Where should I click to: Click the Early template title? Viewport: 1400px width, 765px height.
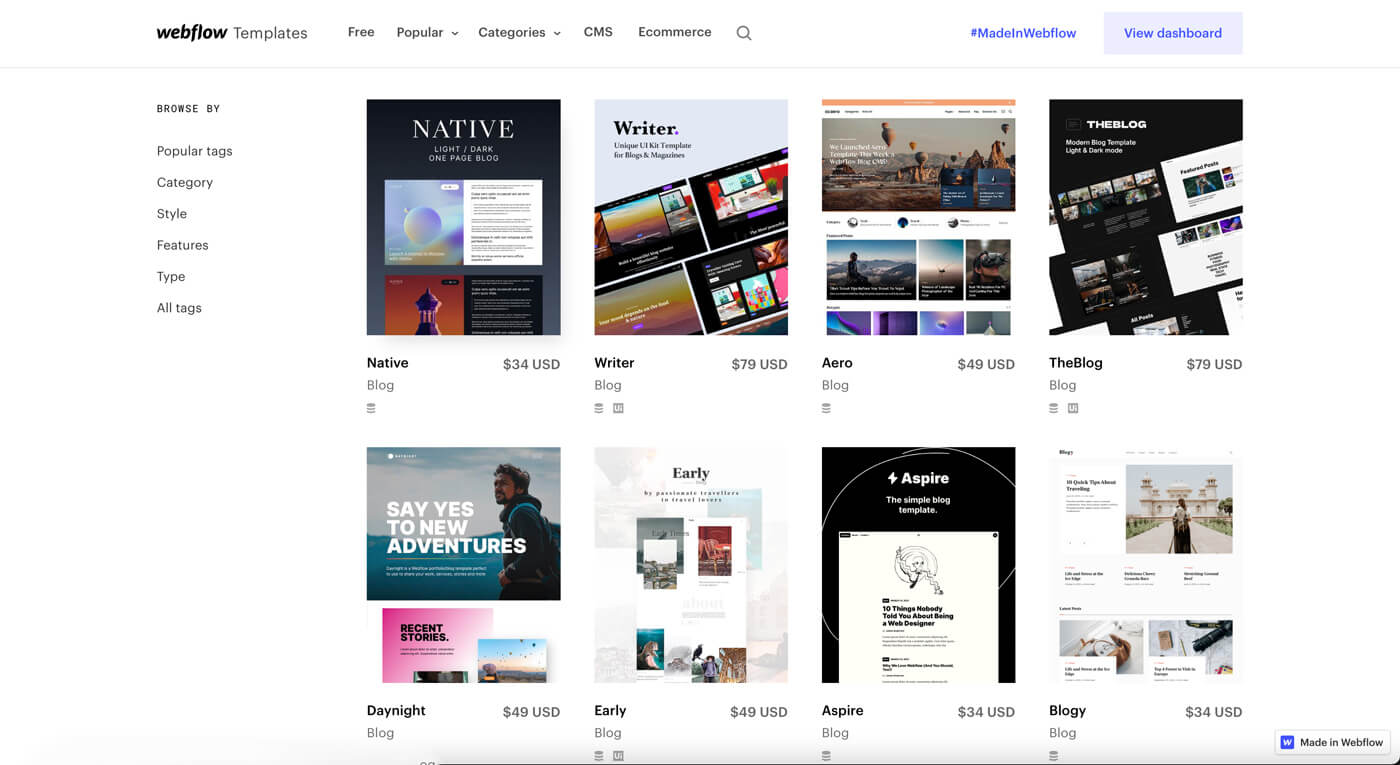610,711
